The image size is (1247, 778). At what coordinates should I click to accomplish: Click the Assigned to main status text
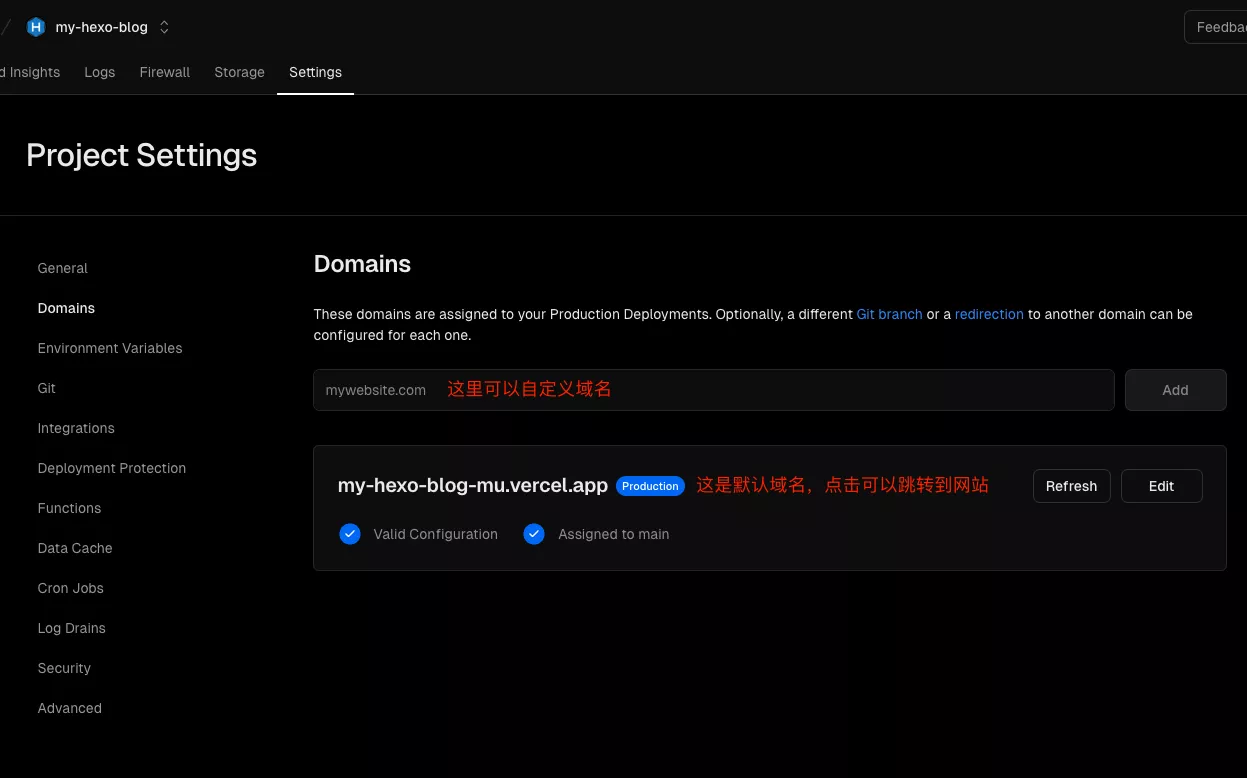(614, 534)
